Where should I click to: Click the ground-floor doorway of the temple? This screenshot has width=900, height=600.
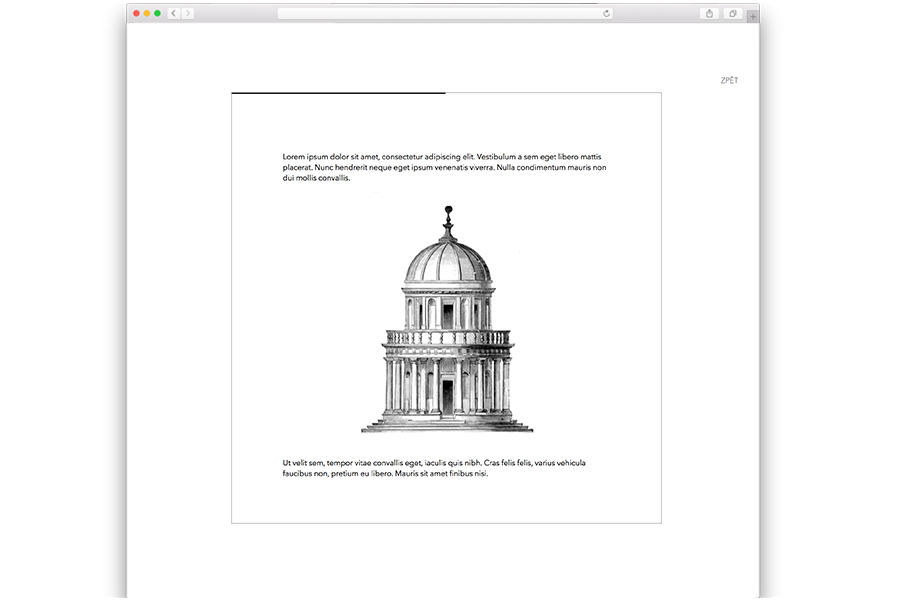coord(447,396)
